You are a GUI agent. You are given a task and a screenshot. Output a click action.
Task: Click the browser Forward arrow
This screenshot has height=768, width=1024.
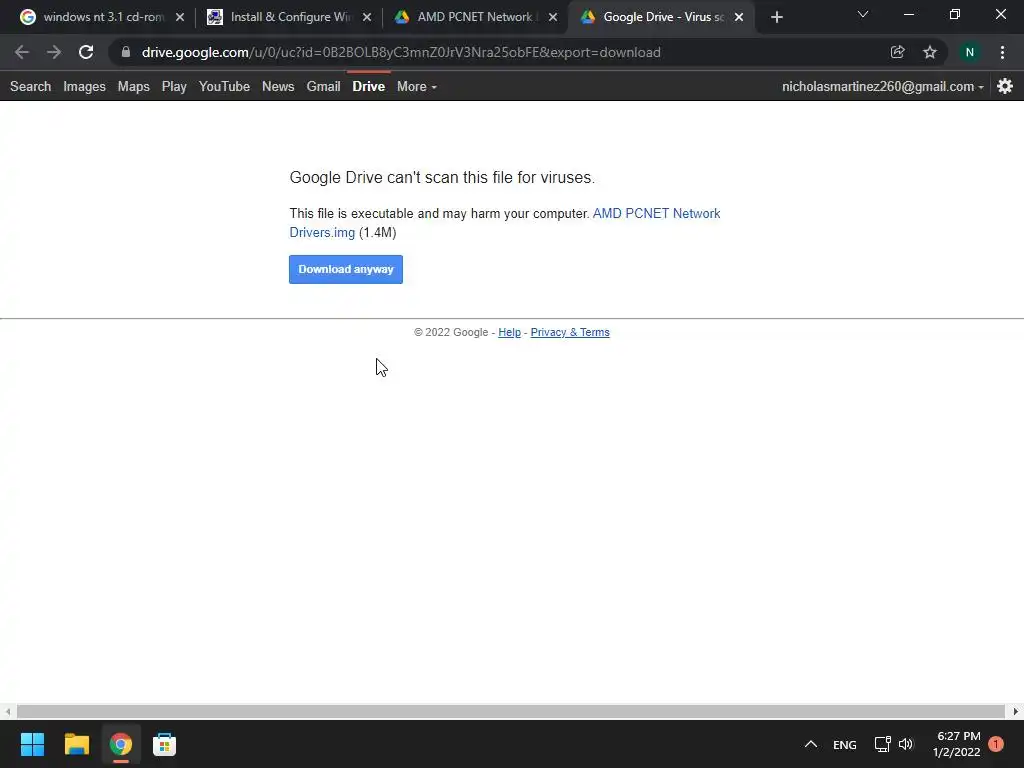click(x=54, y=52)
